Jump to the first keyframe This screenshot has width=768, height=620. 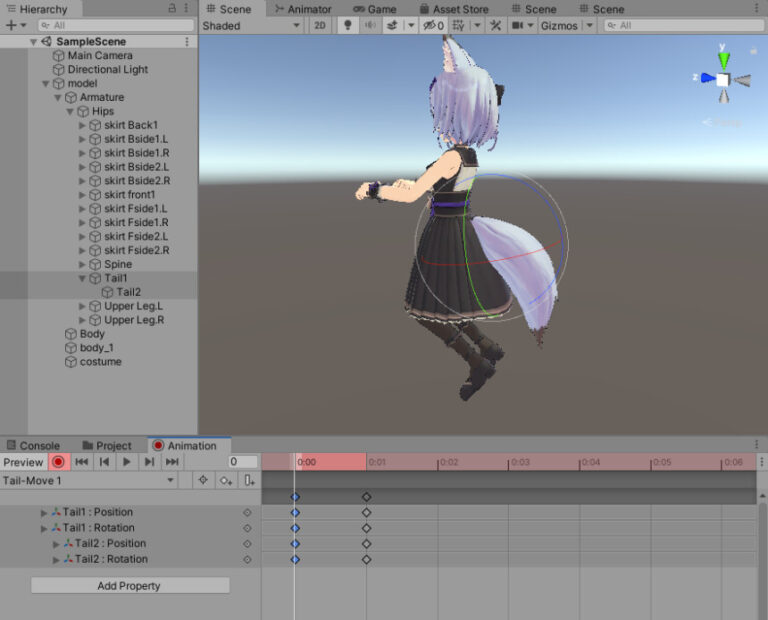(81, 462)
